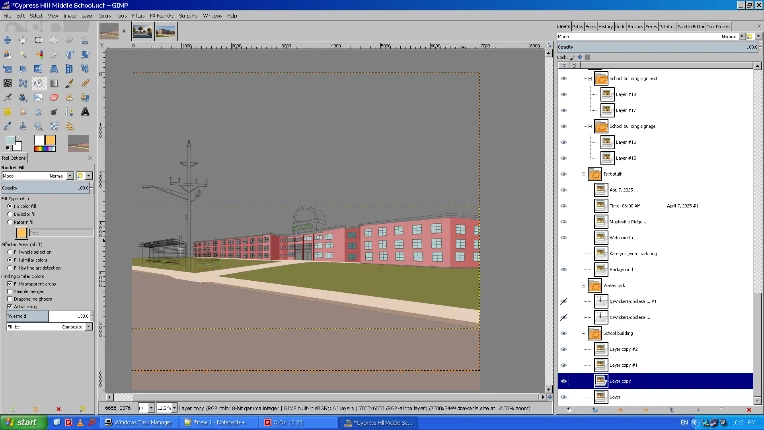Collapse the Text stuff layer group

pyautogui.click(x=583, y=174)
